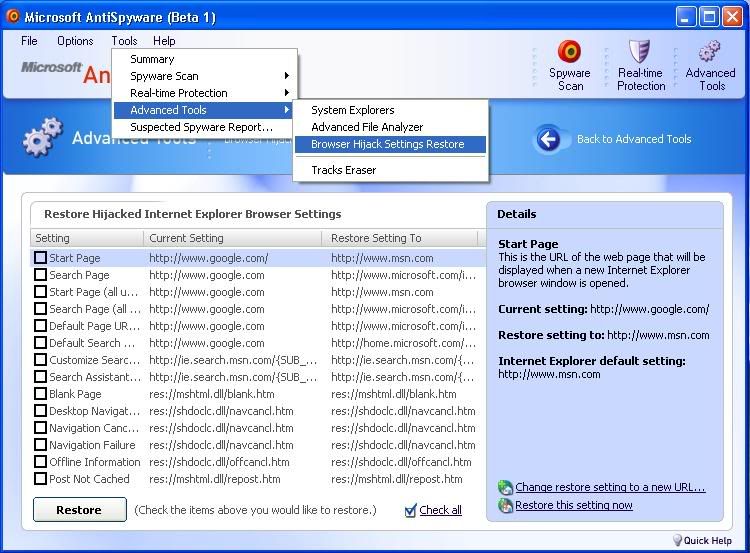The width and height of the screenshot is (750, 553).
Task: Select System Explorers in the submenu
Action: pyautogui.click(x=390, y=110)
